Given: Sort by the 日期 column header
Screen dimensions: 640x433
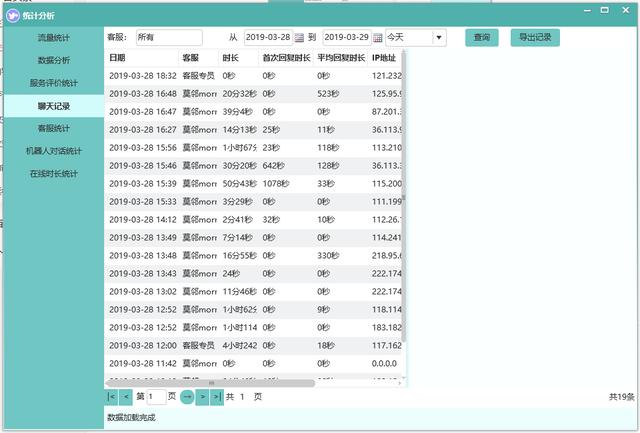Looking at the screenshot, I should tap(142, 58).
